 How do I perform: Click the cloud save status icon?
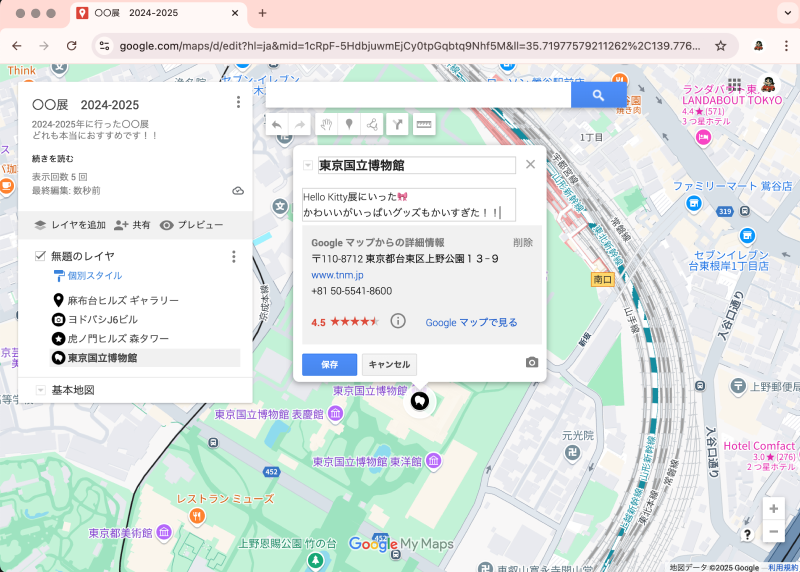pos(238,191)
